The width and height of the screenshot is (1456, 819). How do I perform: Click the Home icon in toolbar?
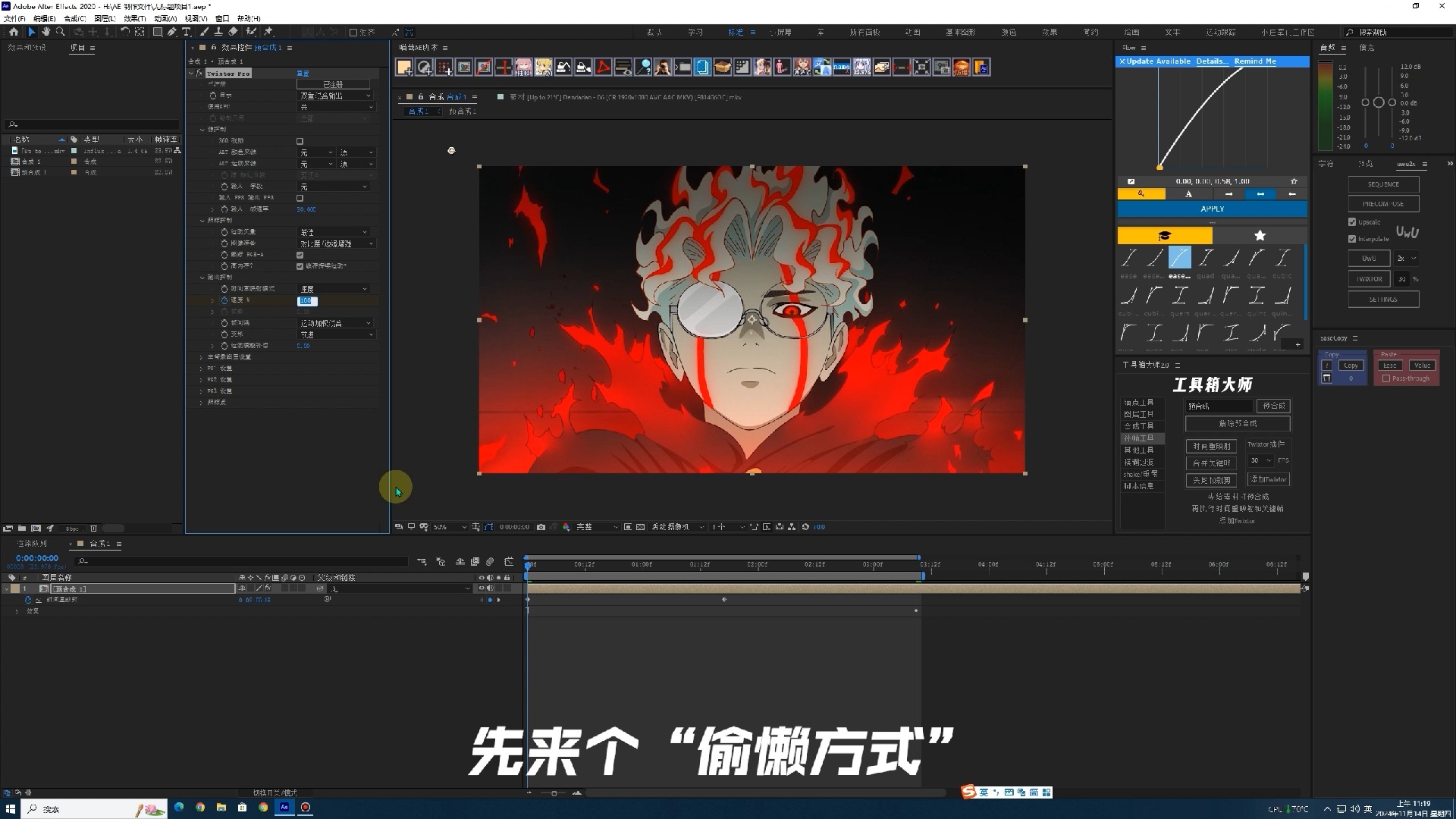click(x=14, y=32)
